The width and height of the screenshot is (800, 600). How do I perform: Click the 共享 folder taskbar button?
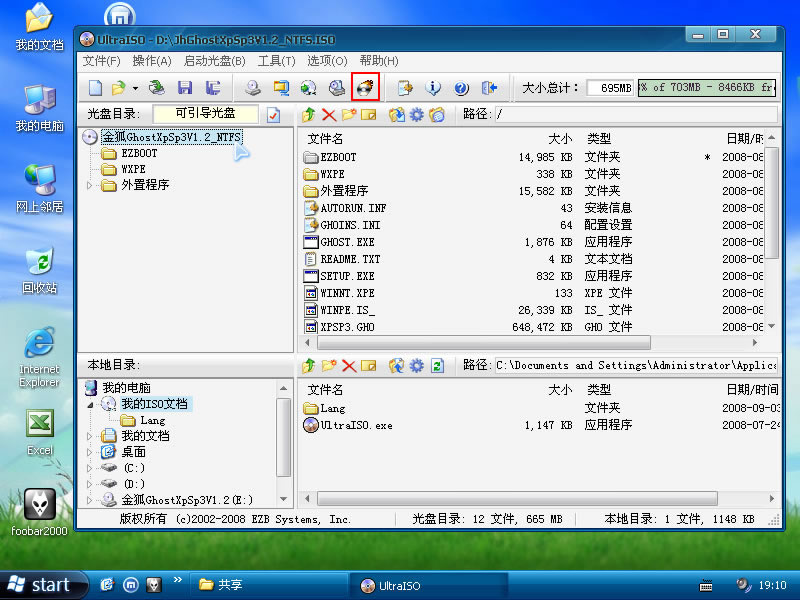269,585
